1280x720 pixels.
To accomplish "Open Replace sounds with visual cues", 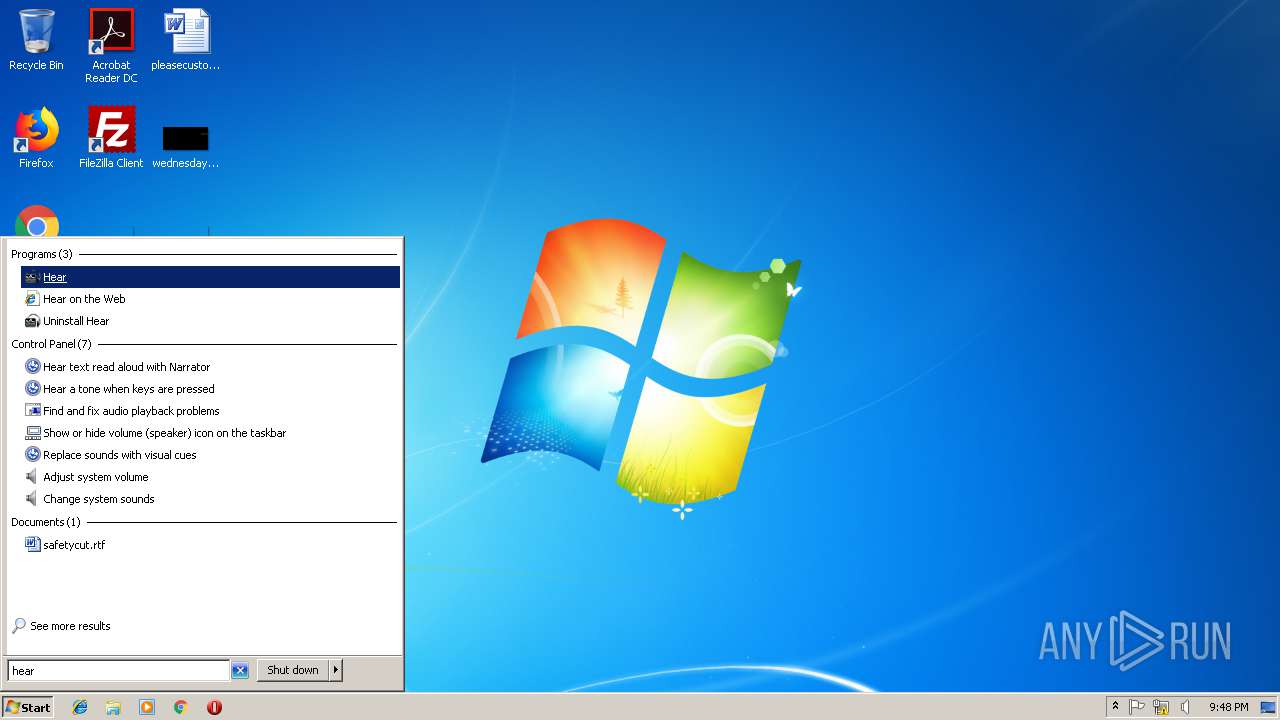I will pos(210,455).
